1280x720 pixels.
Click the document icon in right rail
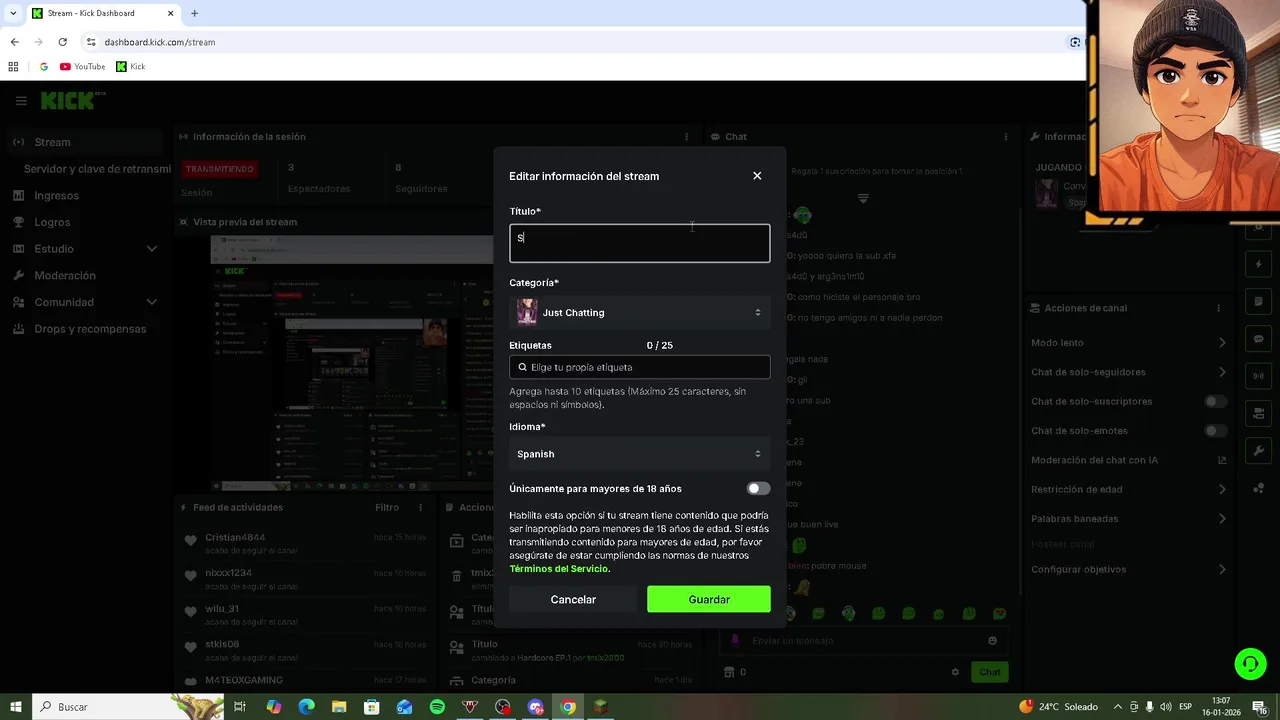(1259, 302)
